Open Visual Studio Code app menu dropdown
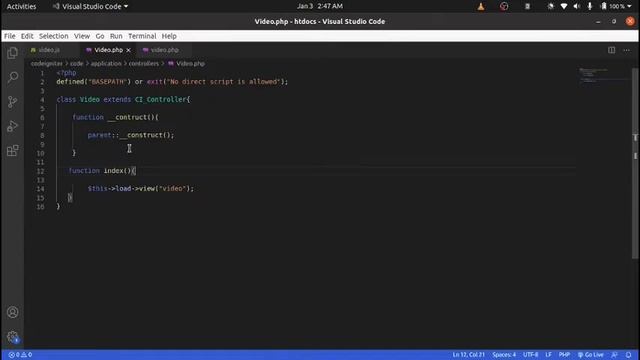Image resolution: width=640 pixels, height=360 pixels. coord(90,6)
